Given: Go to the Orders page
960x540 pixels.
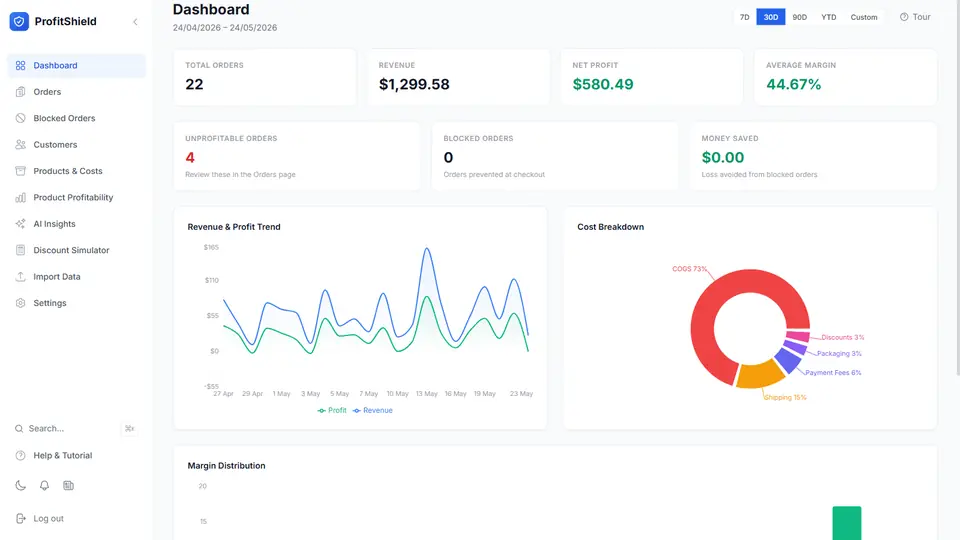Looking at the screenshot, I should click(x=77, y=92).
